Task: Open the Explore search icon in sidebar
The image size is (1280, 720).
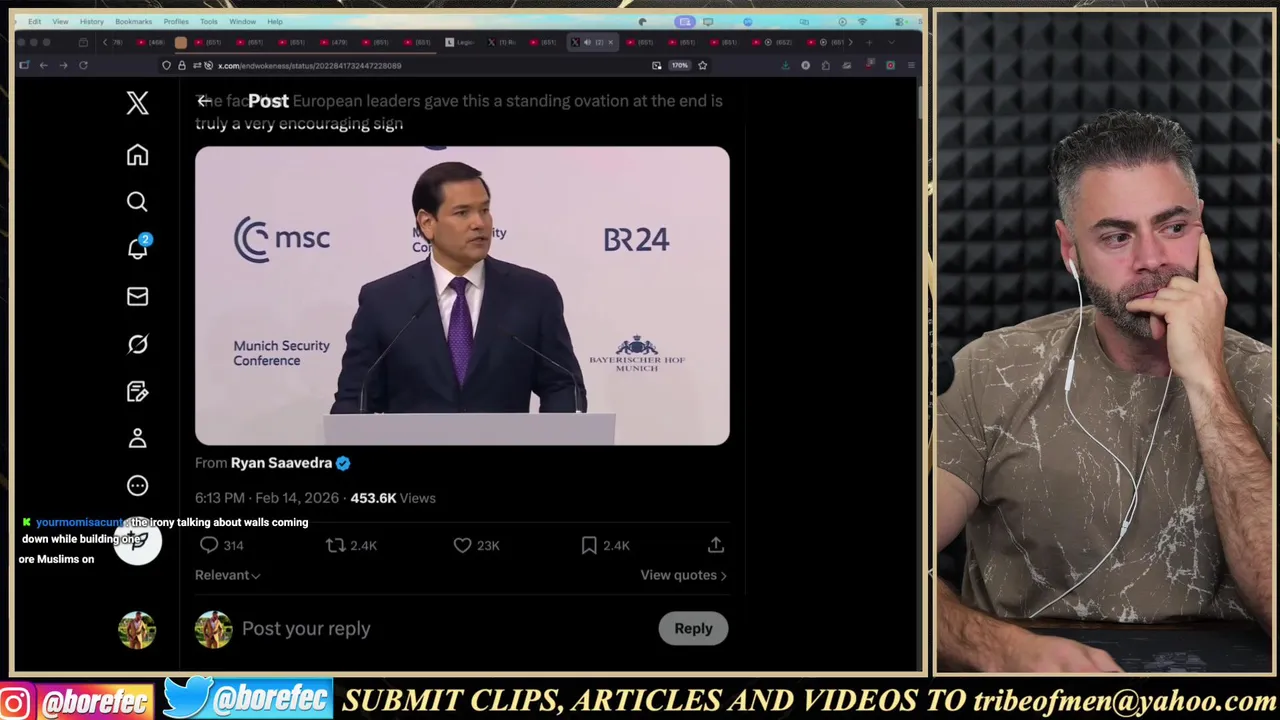Action: [x=137, y=202]
